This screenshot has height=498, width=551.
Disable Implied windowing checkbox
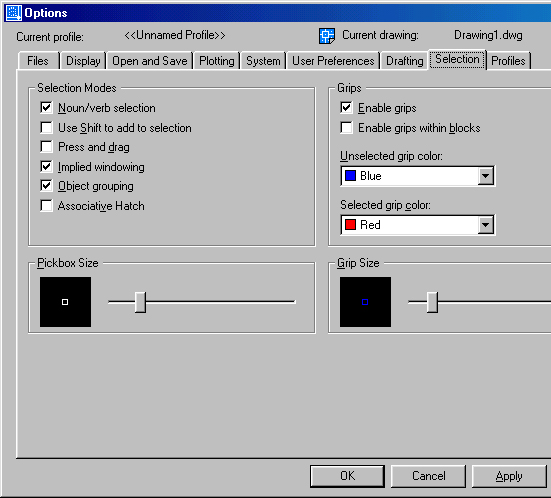[46, 166]
